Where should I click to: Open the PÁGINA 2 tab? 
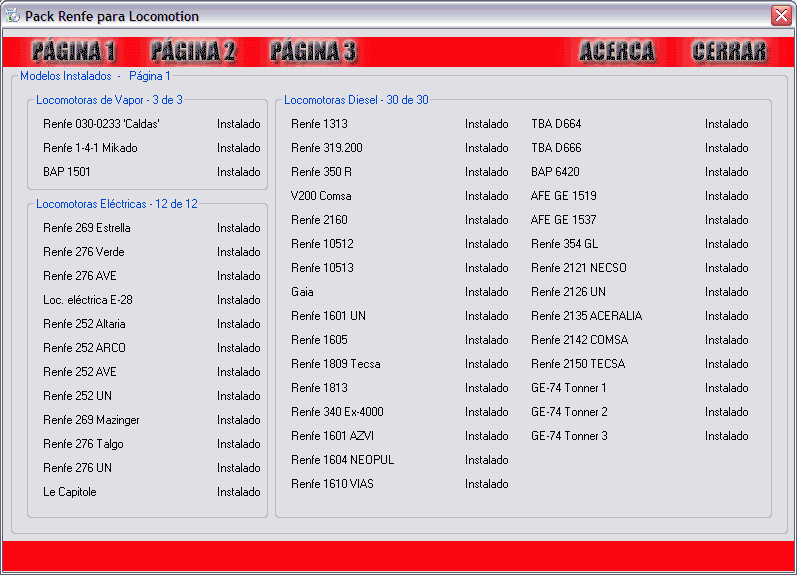point(193,52)
